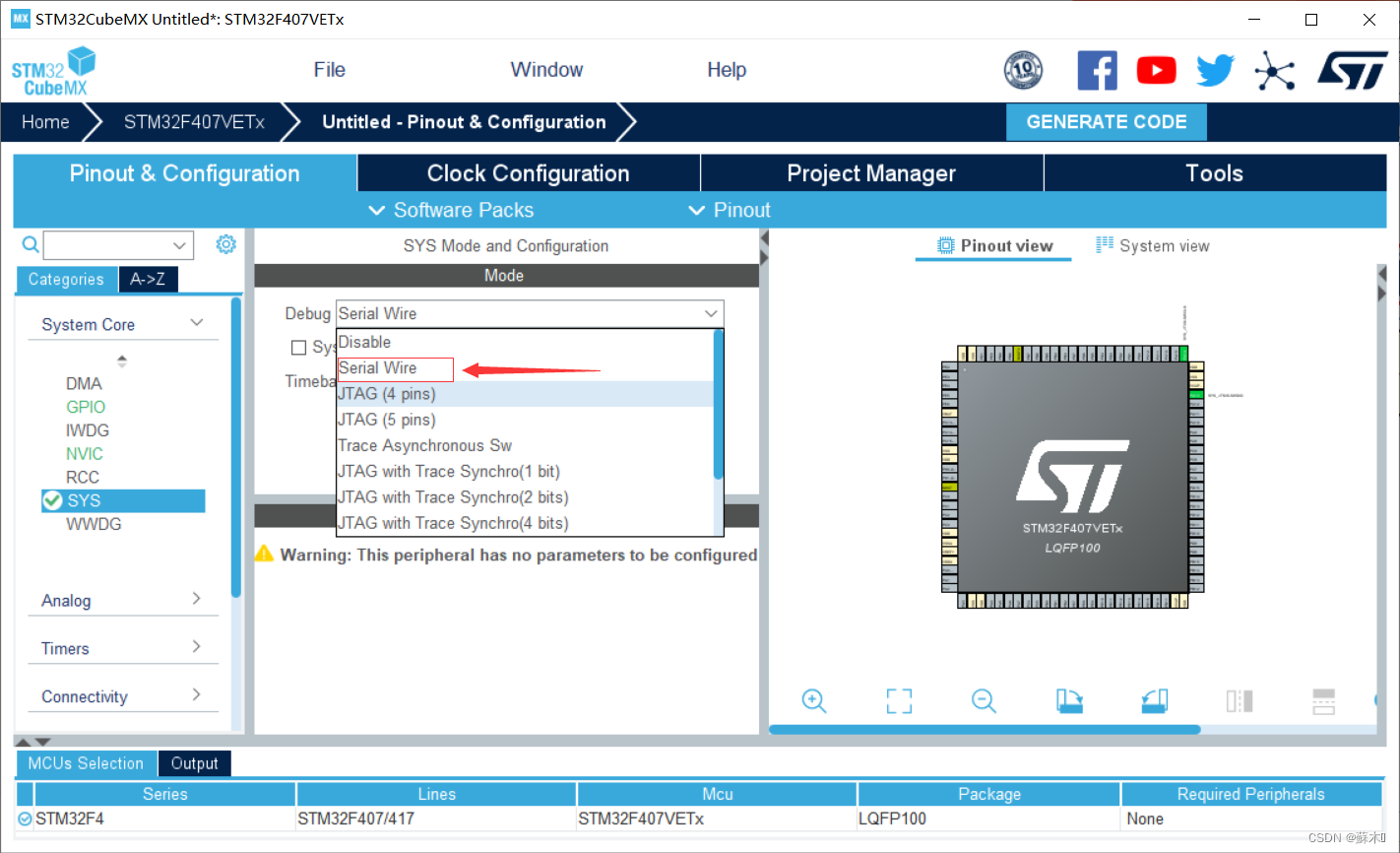Select JTAG (5 pins) from the Debug list
The width and height of the screenshot is (1400, 853).
tap(387, 419)
